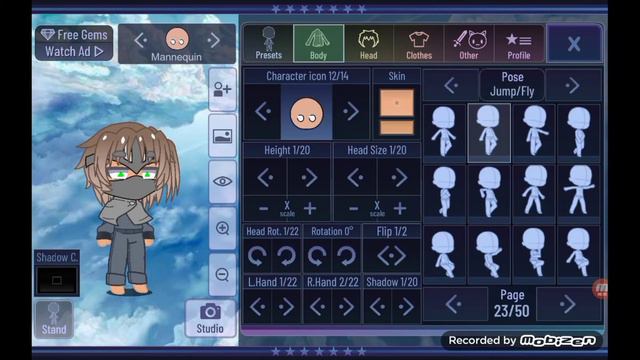Viewport: 640px width, 360px height.
Task: Switch to the Body tab
Action: point(318,43)
